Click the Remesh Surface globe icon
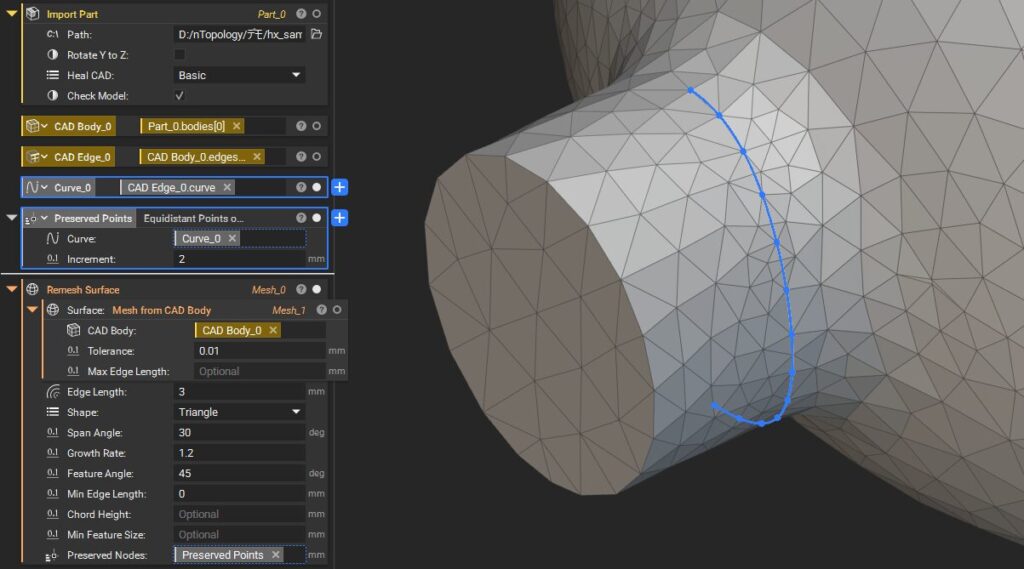The image size is (1024, 569). tap(32, 290)
